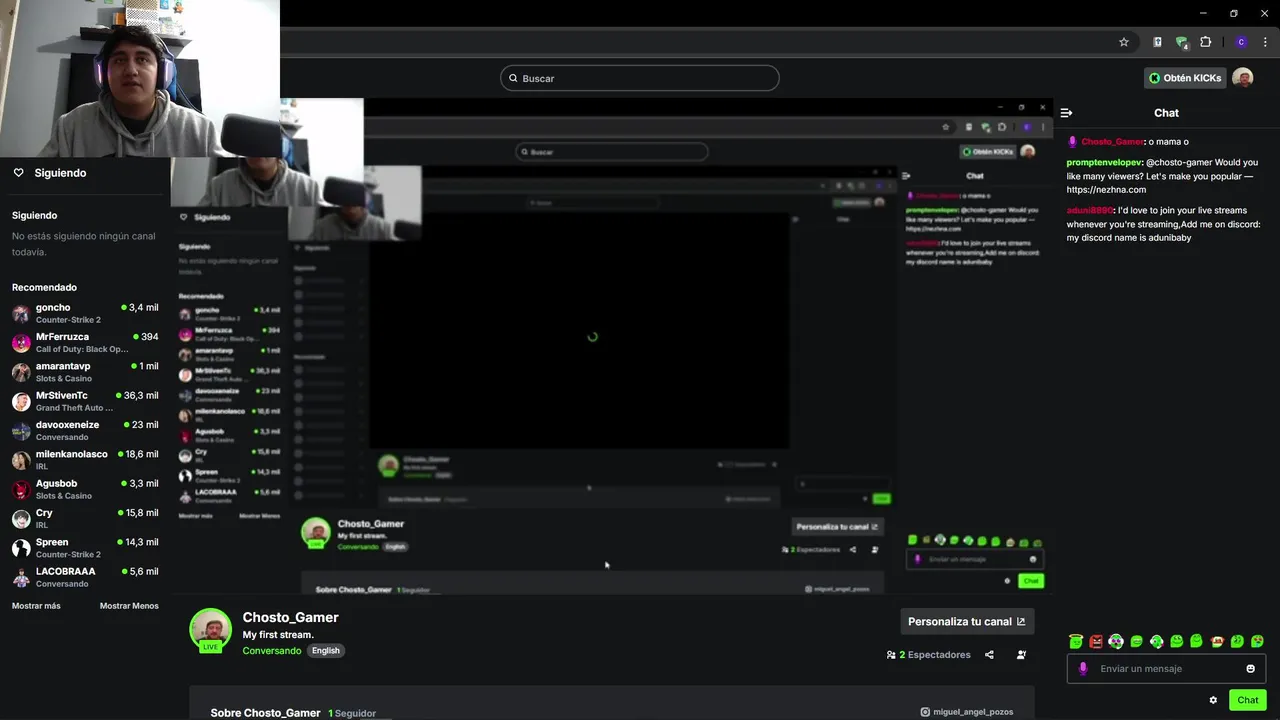Open the green shield extension with badge 4

[x=1182, y=42]
